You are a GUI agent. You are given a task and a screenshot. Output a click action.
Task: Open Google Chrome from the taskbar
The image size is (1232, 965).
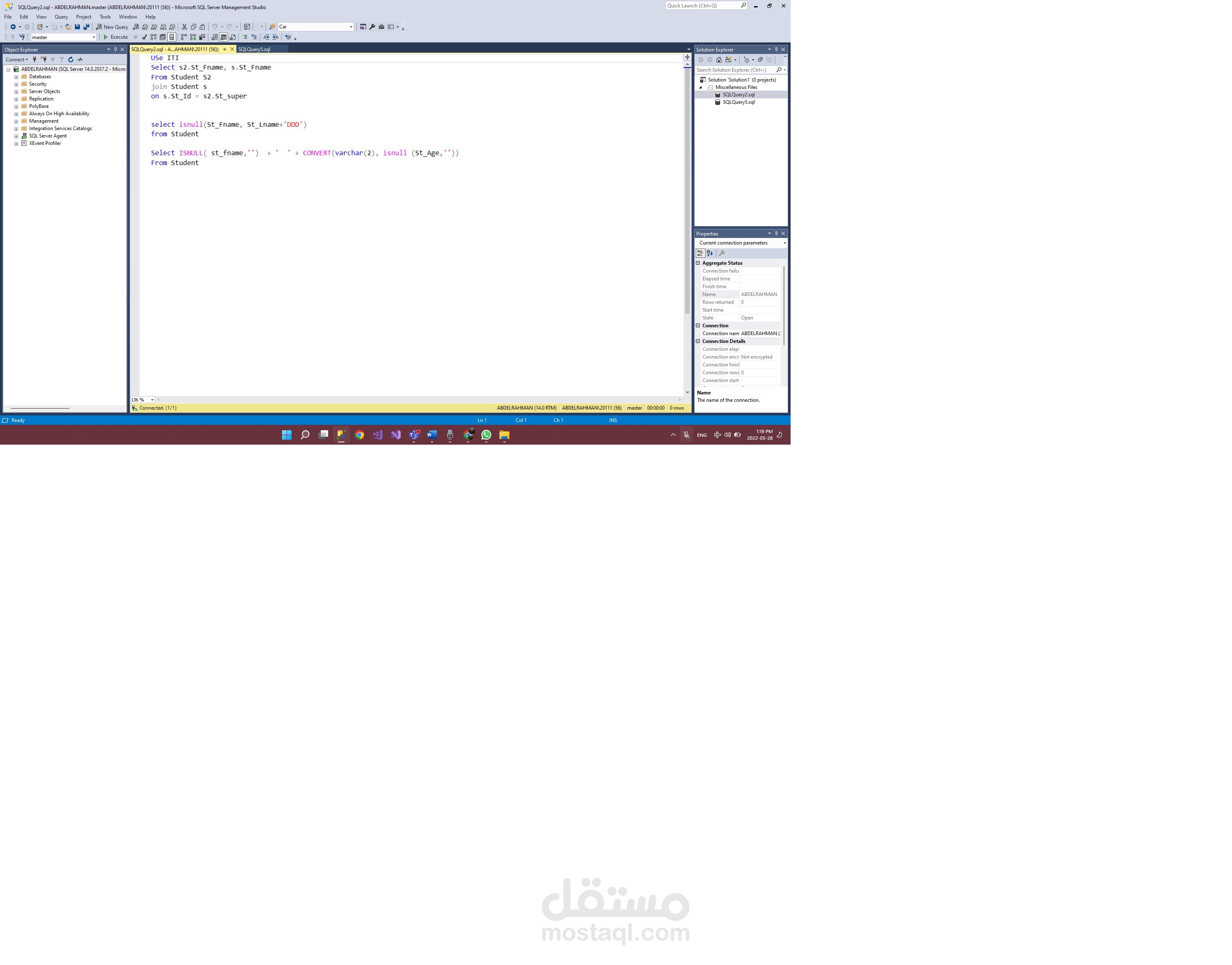pyautogui.click(x=359, y=435)
